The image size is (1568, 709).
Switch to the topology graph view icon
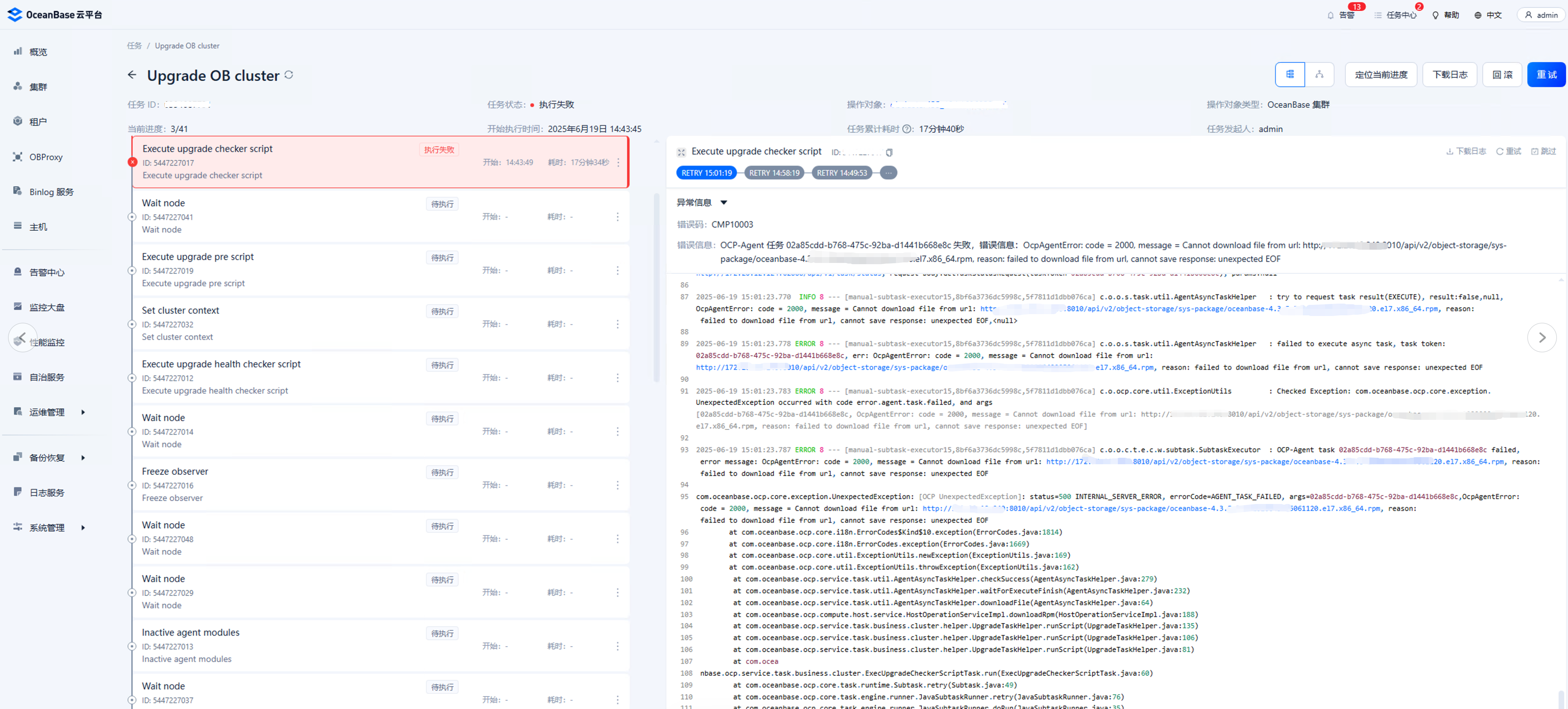click(1319, 75)
